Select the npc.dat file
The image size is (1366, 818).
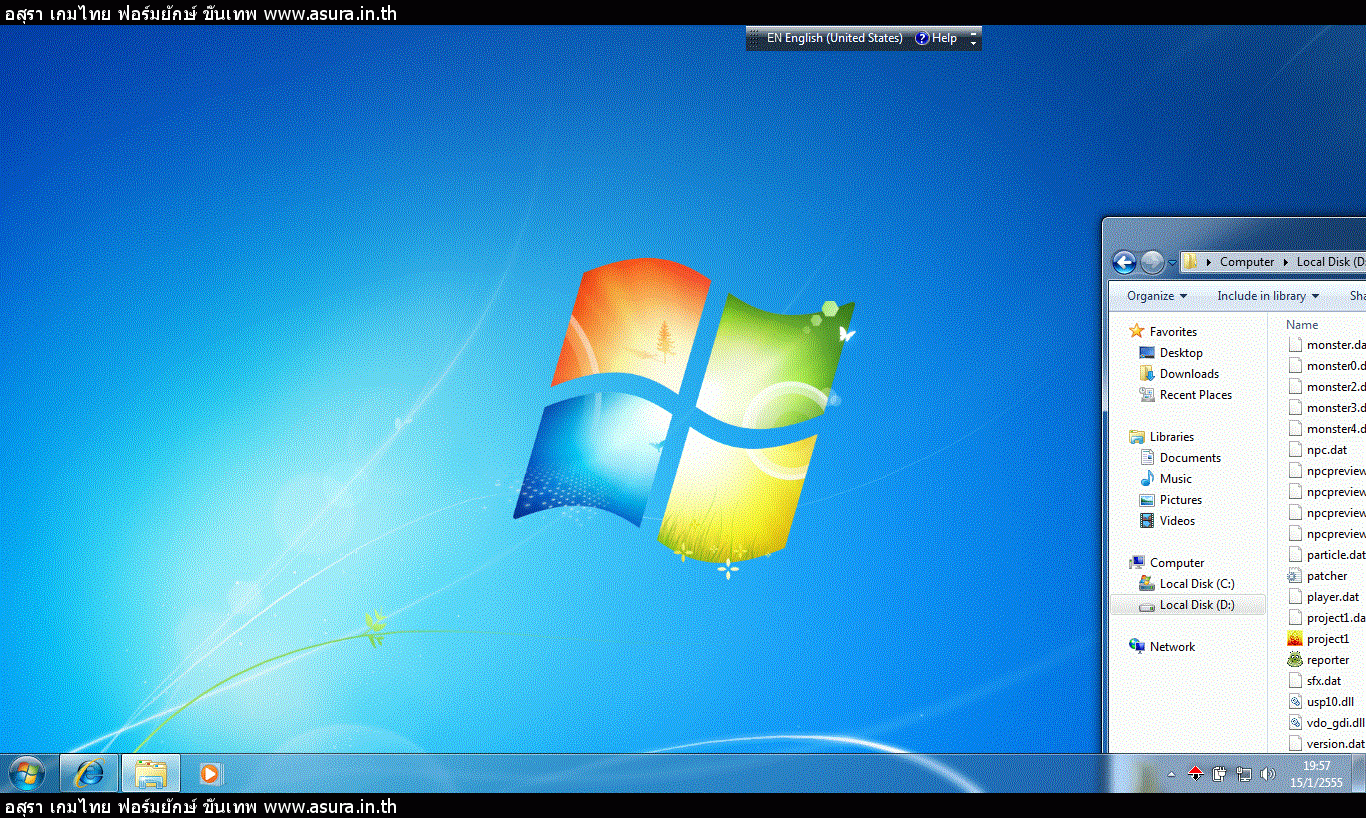pyautogui.click(x=1318, y=450)
